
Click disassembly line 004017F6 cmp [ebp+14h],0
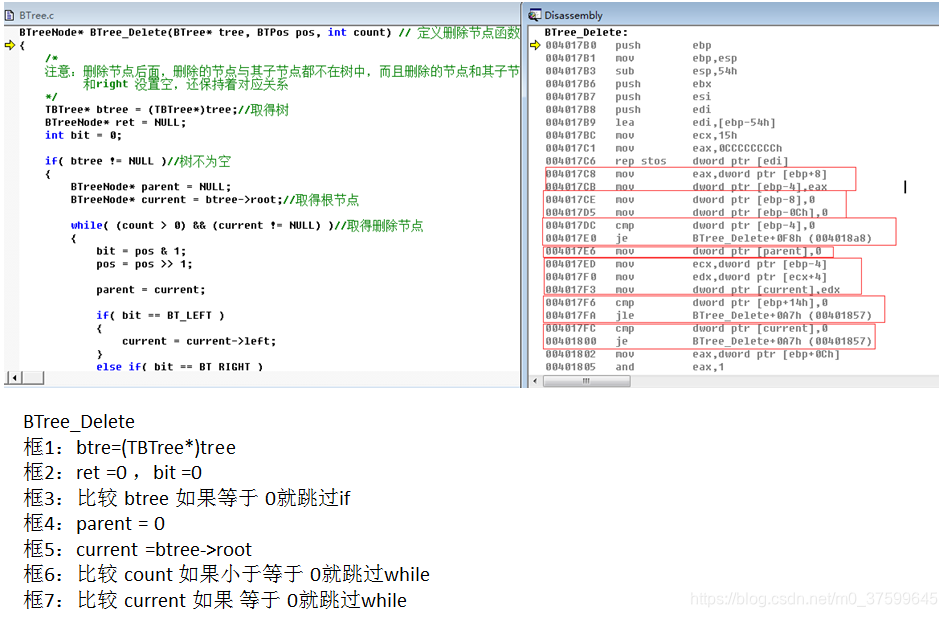(686, 302)
